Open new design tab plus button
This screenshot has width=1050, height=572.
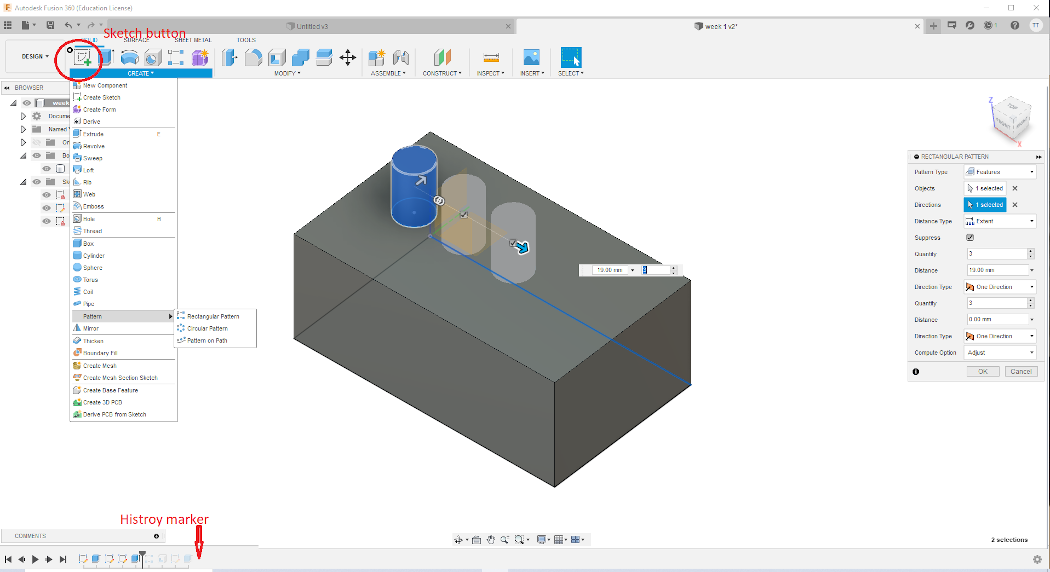(x=933, y=26)
